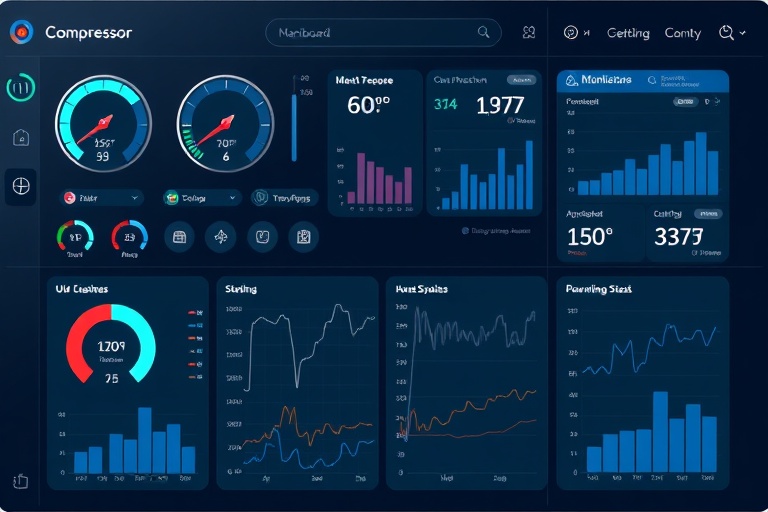Expand the dropdown with green-orange icon

click(x=201, y=198)
